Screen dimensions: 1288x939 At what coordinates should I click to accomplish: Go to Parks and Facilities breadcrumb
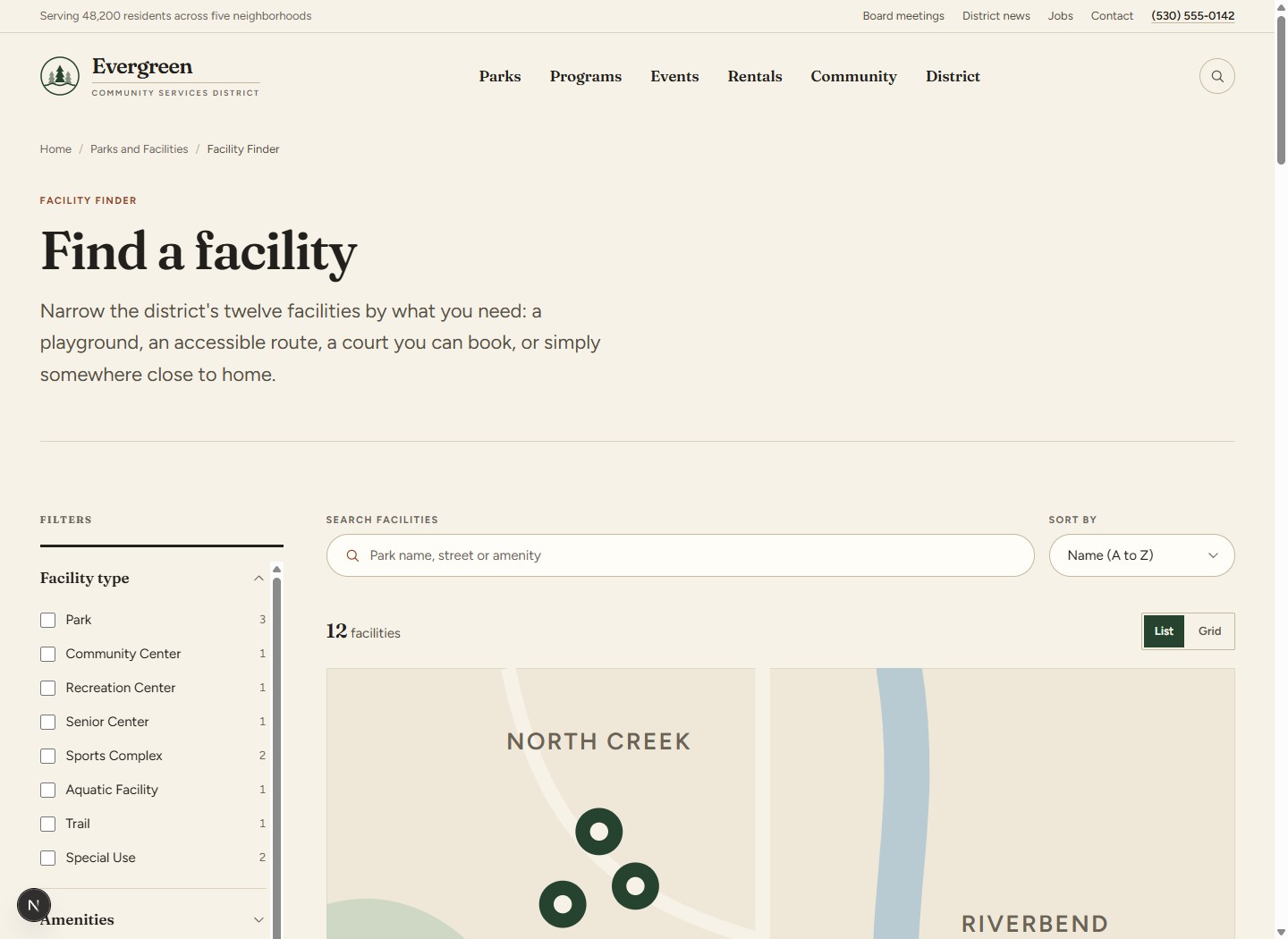pos(140,149)
